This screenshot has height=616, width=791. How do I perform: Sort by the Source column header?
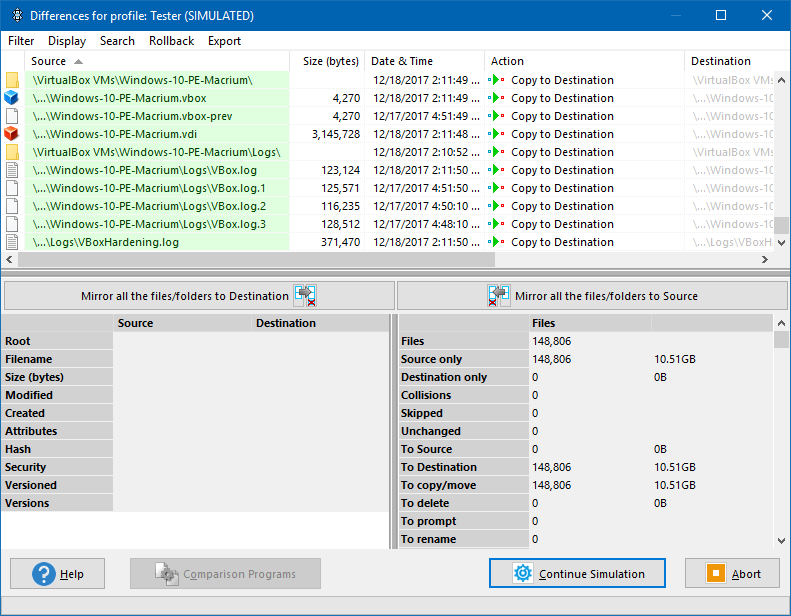[50, 61]
